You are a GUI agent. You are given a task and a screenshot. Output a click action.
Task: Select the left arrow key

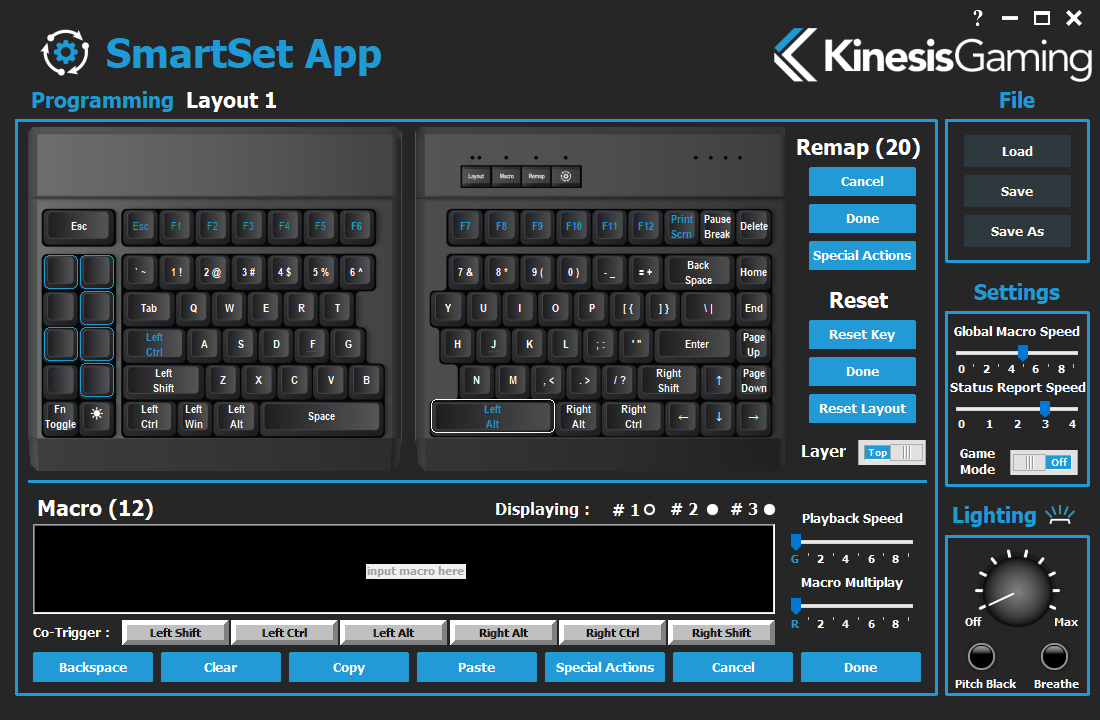click(x=683, y=417)
